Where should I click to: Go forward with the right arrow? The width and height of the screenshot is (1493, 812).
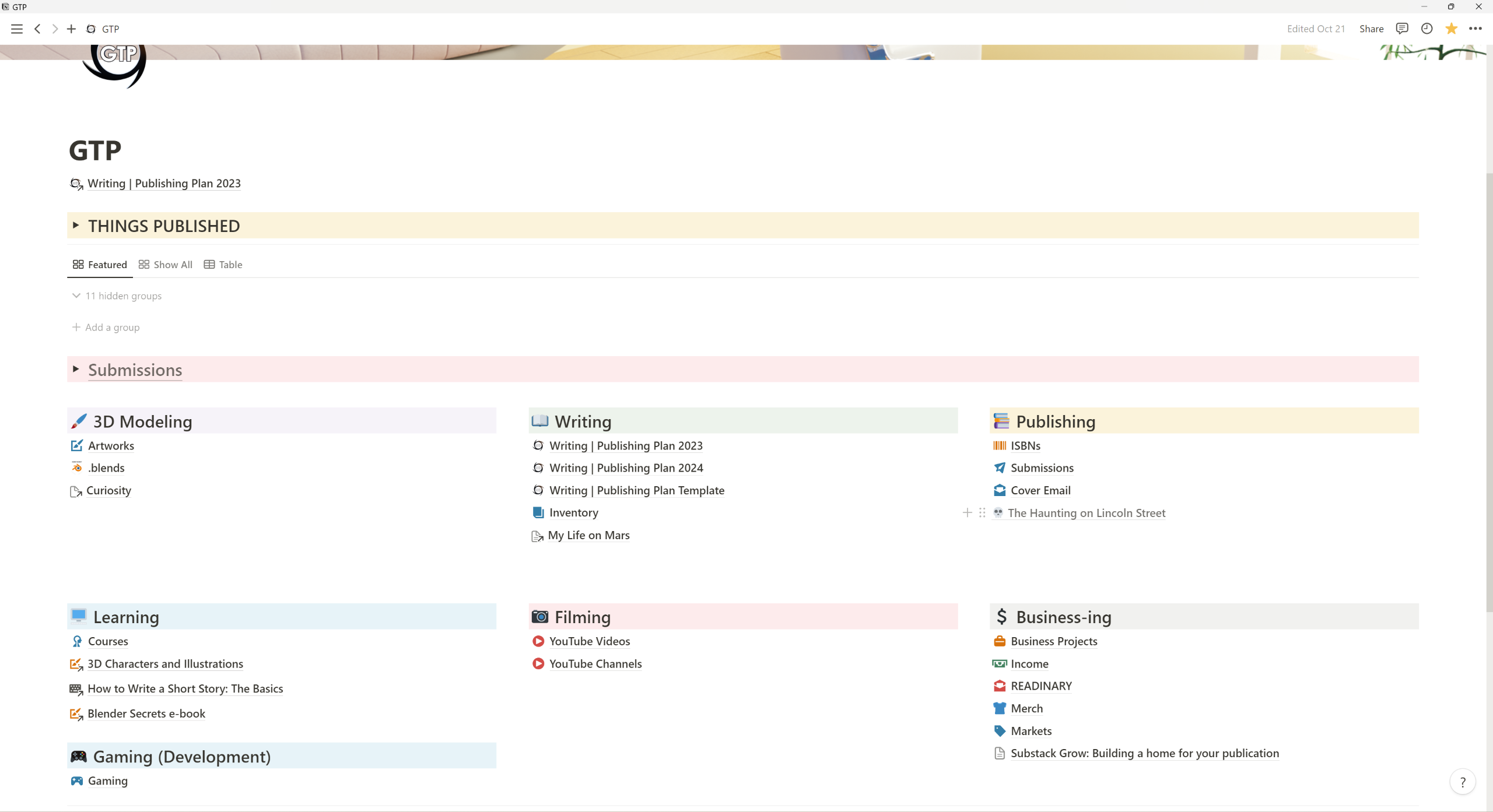54,29
